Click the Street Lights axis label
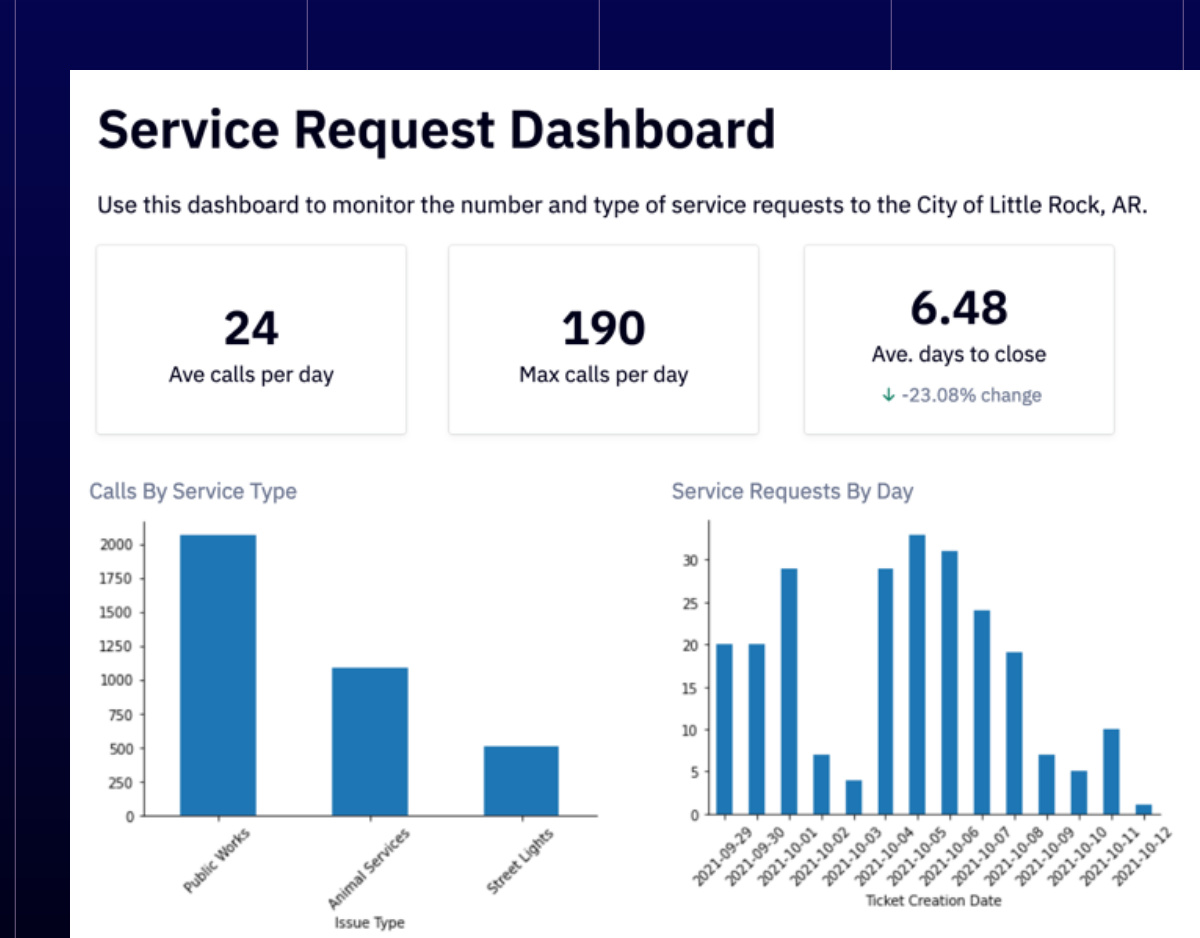Image resolution: width=1200 pixels, height=938 pixels. (520, 861)
